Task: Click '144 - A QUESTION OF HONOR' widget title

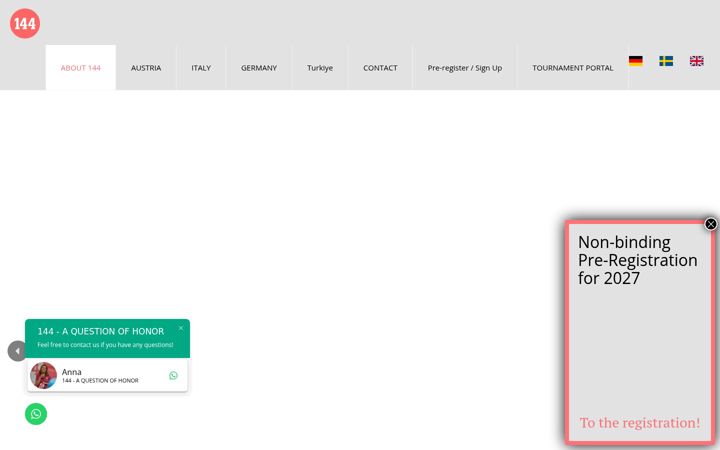Action: (x=101, y=331)
